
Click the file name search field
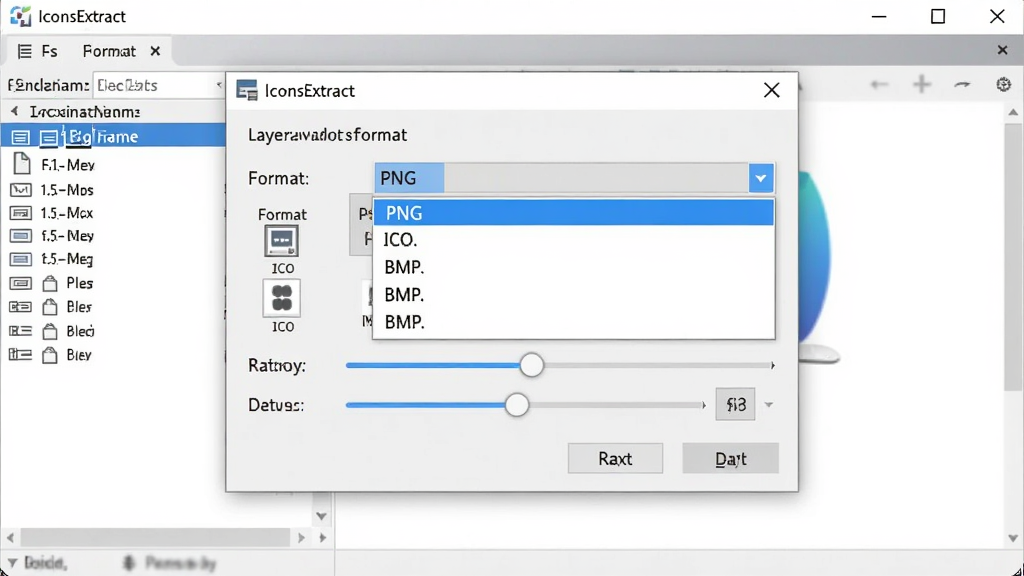click(x=157, y=85)
